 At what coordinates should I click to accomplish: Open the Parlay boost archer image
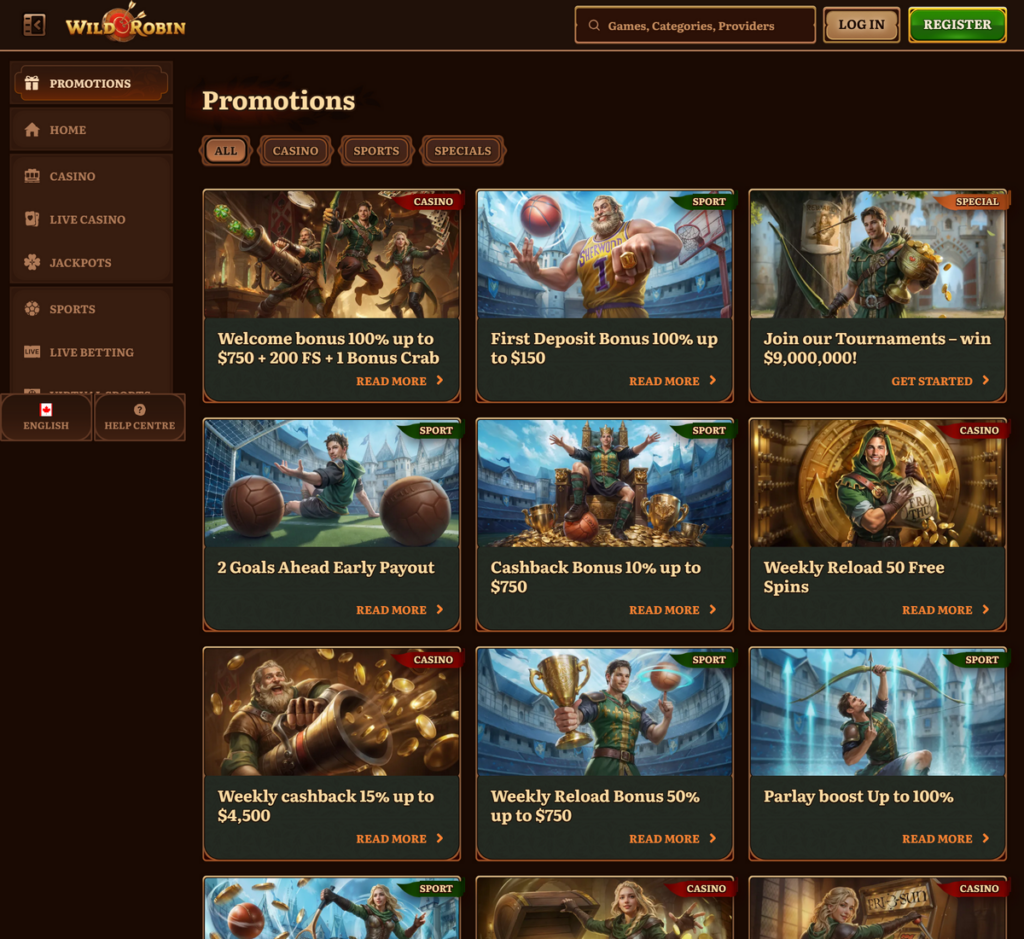(x=878, y=712)
